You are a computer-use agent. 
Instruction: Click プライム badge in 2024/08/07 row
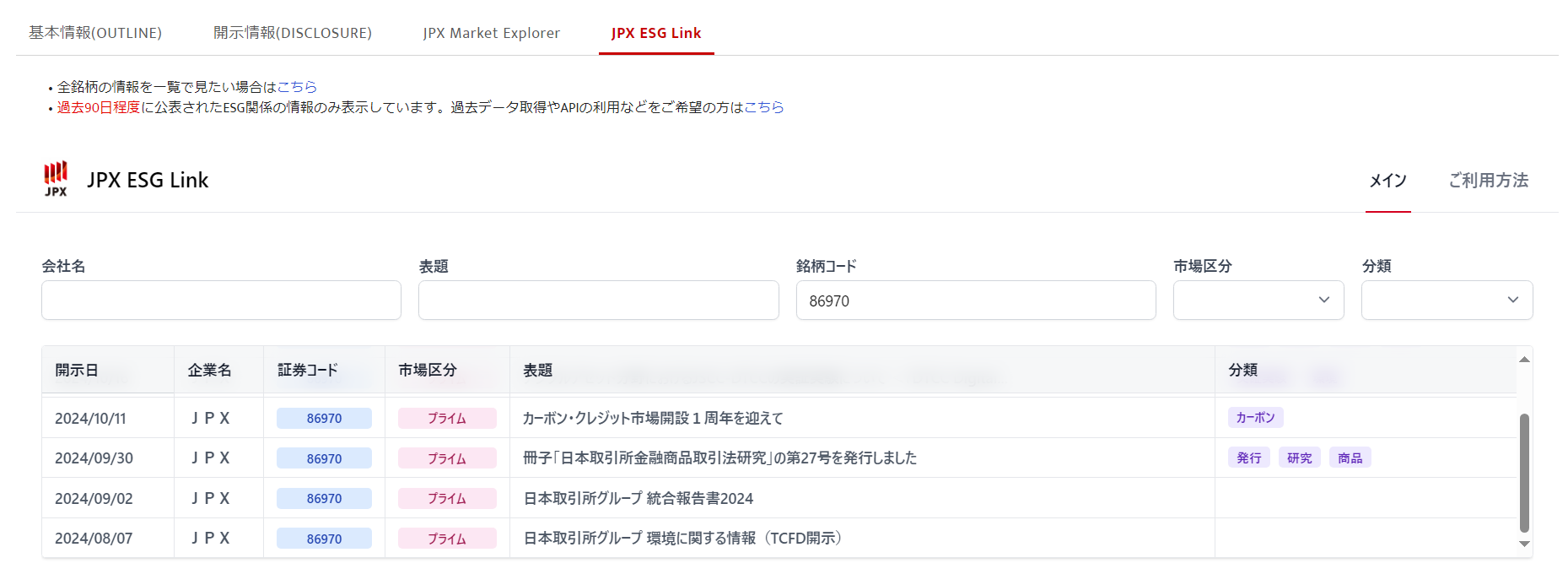click(447, 539)
